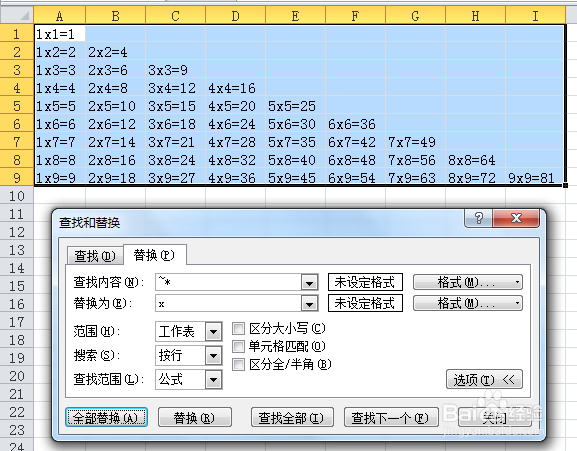Click cell containing 9x9=81
This screenshot has width=577, height=451.
(x=535, y=178)
